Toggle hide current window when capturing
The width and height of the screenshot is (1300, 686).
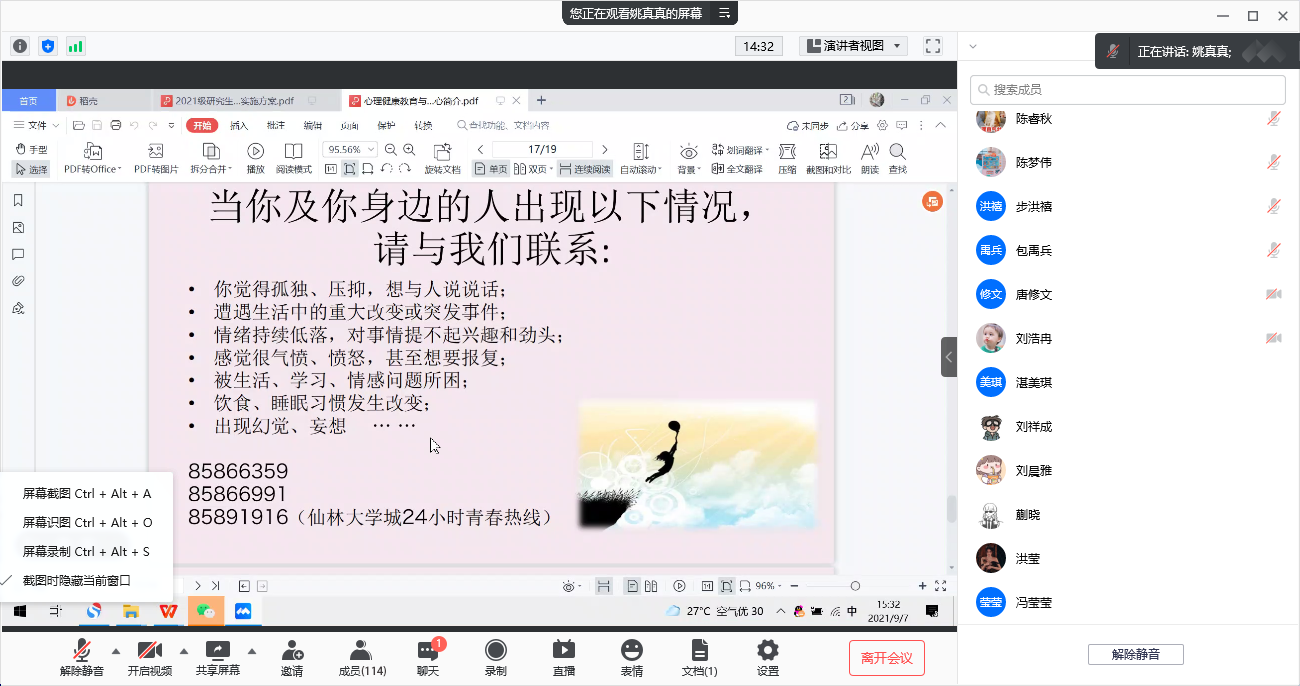(77, 580)
